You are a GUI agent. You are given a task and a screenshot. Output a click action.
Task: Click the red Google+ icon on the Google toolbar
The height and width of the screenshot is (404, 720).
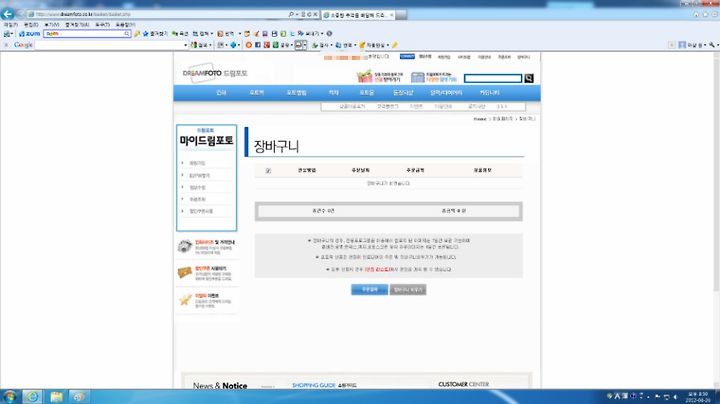pyautogui.click(x=266, y=45)
